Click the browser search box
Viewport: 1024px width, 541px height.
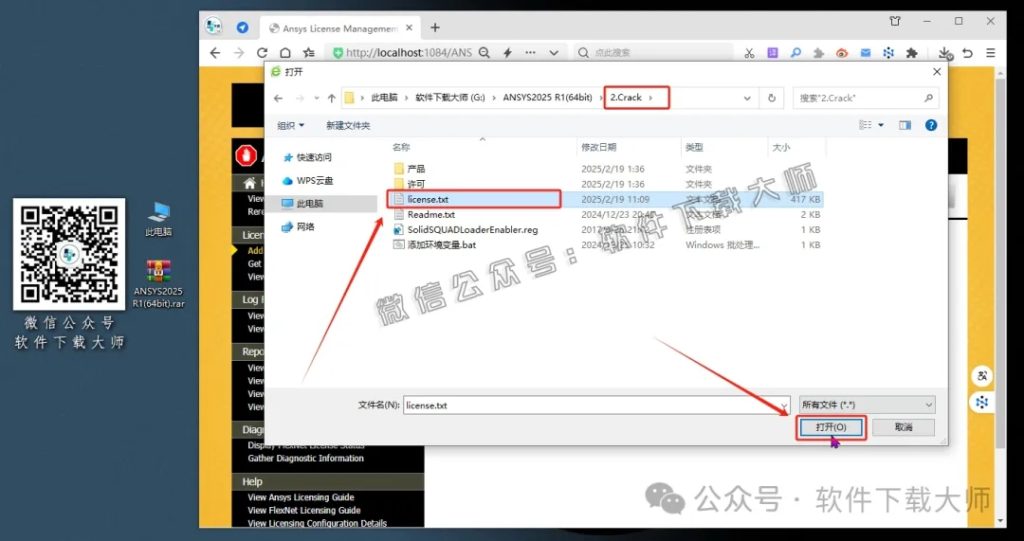pyautogui.click(x=653, y=53)
